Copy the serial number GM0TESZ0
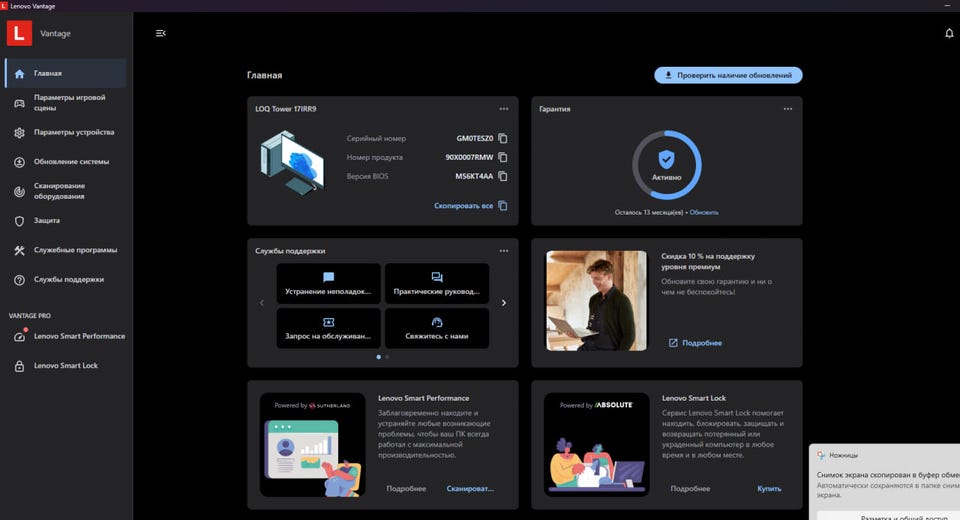Image resolution: width=960 pixels, height=520 pixels. (503, 138)
